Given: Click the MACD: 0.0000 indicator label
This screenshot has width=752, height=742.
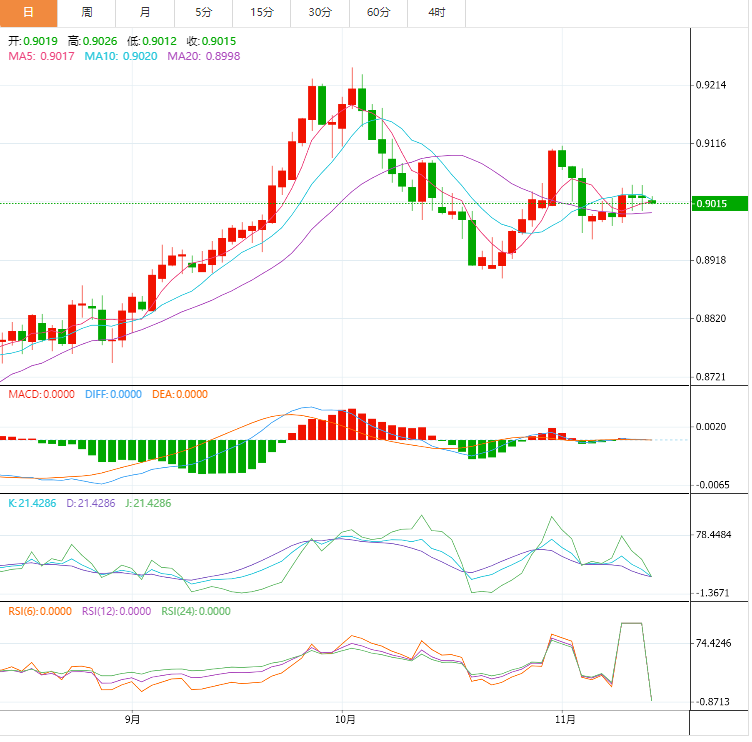Looking at the screenshot, I should pyautogui.click(x=41, y=395).
